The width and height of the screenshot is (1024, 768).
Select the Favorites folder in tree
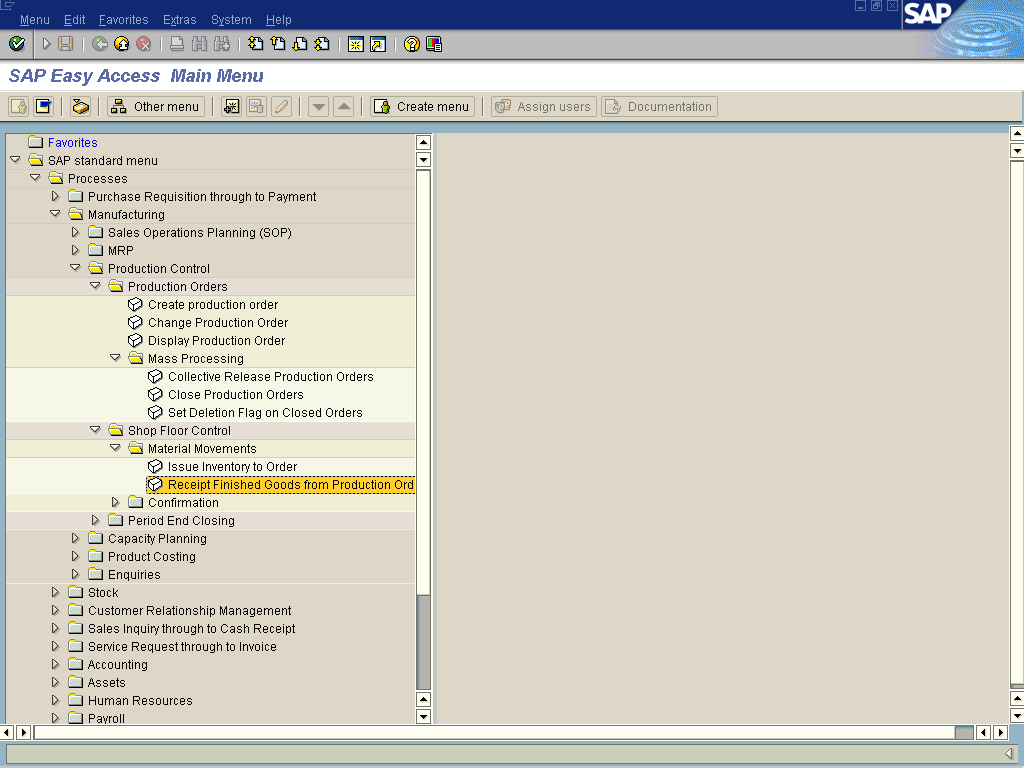tap(72, 142)
